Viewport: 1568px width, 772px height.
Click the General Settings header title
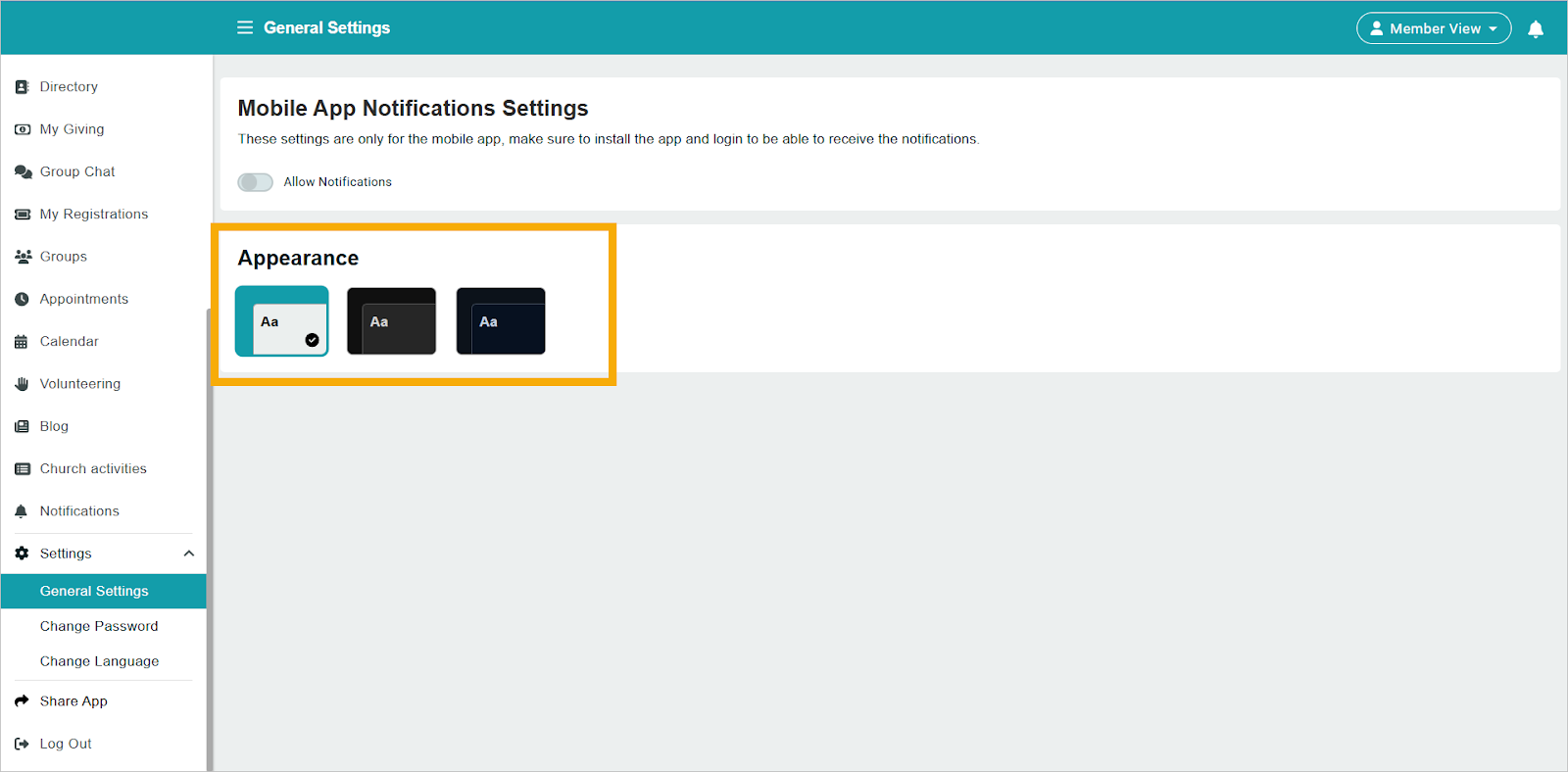pos(327,27)
